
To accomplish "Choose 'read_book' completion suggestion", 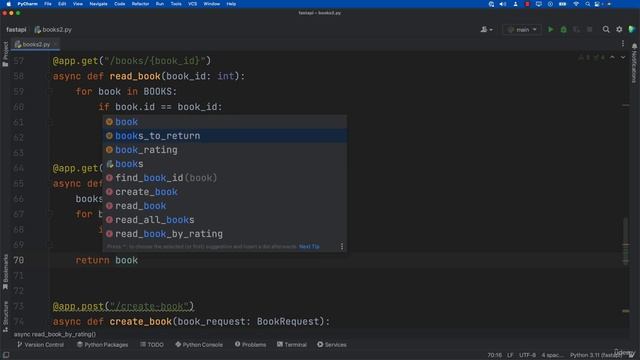I will [x=225, y=206].
